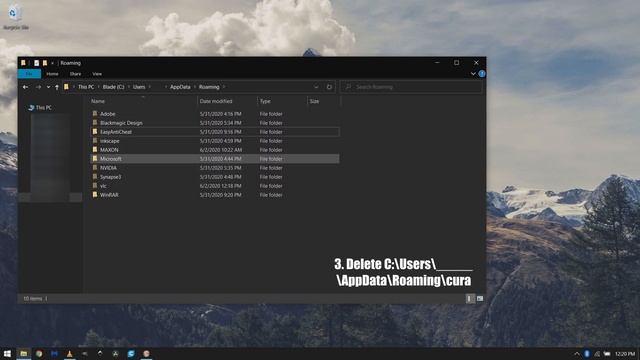
Task: Select the EasyAntiCheat folder
Action: tap(214, 132)
